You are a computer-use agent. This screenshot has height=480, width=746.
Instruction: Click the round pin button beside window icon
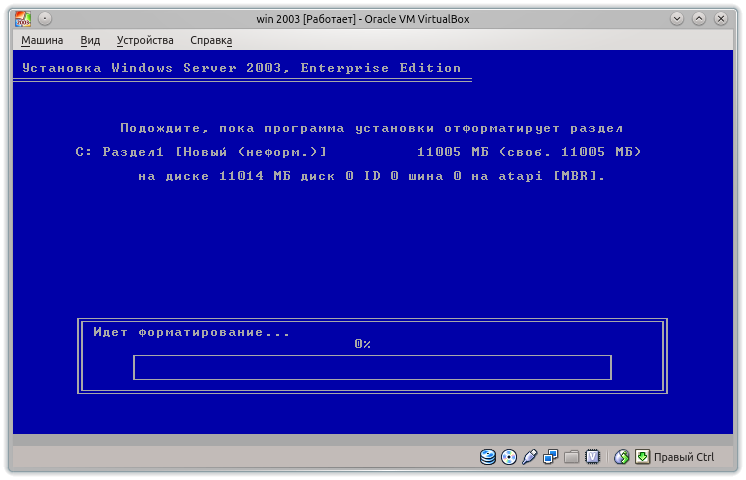(45, 19)
